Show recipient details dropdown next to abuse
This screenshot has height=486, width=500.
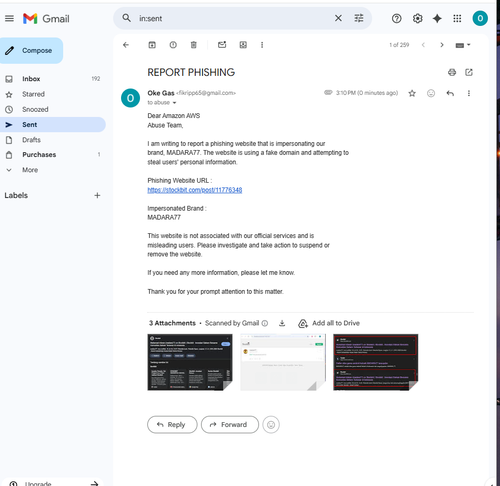(x=174, y=103)
